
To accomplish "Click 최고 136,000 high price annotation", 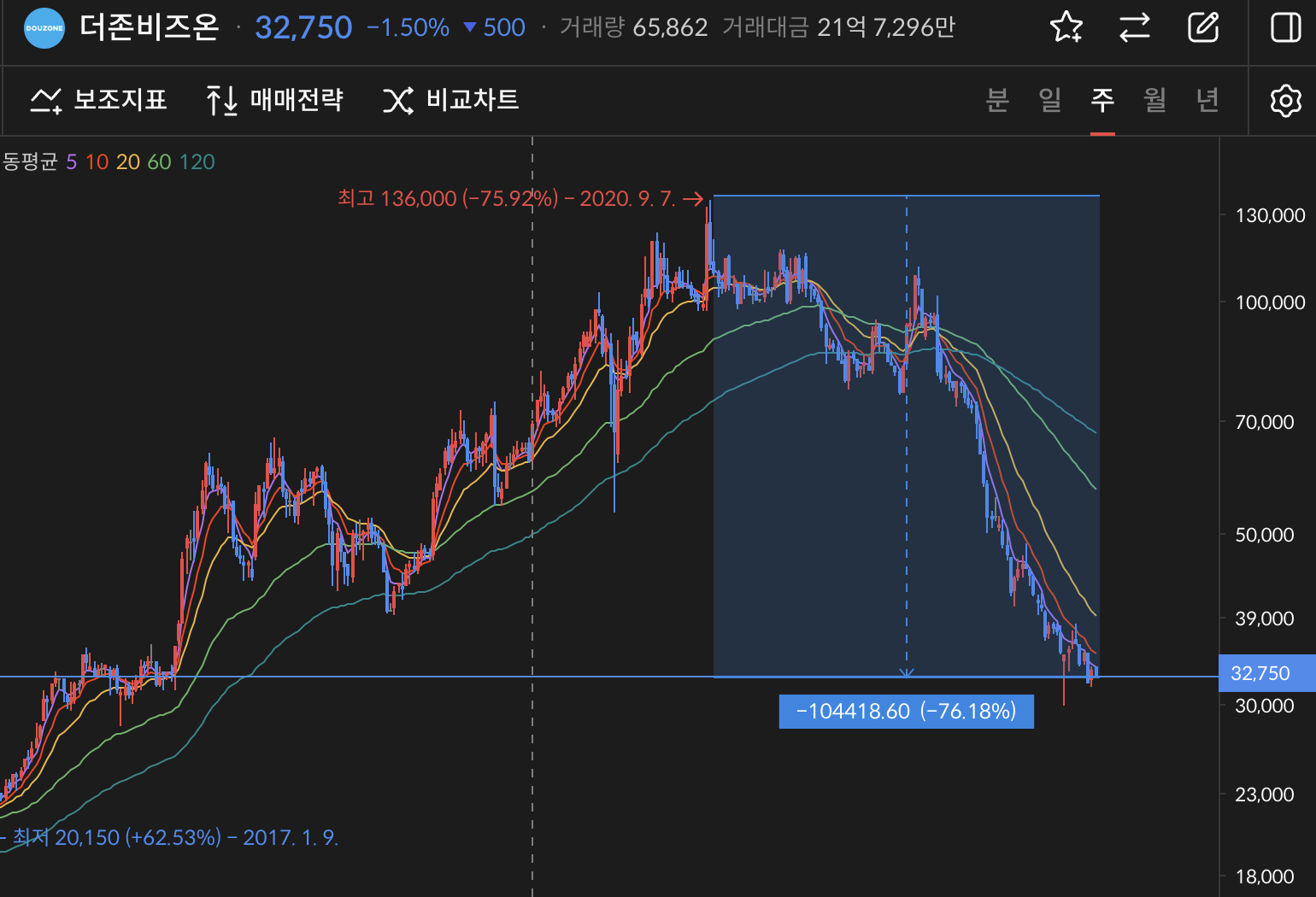I will tap(520, 198).
